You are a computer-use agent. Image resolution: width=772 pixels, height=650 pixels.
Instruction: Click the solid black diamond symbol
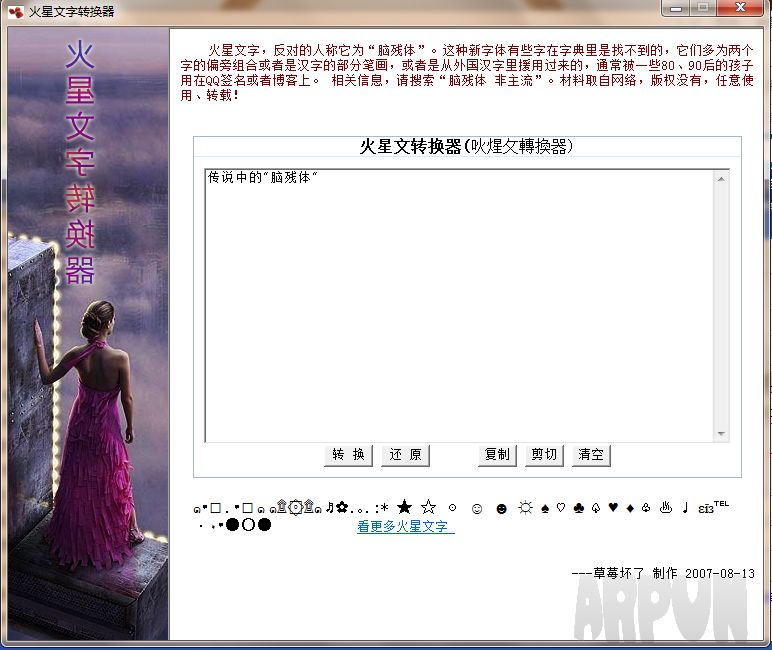[630, 508]
